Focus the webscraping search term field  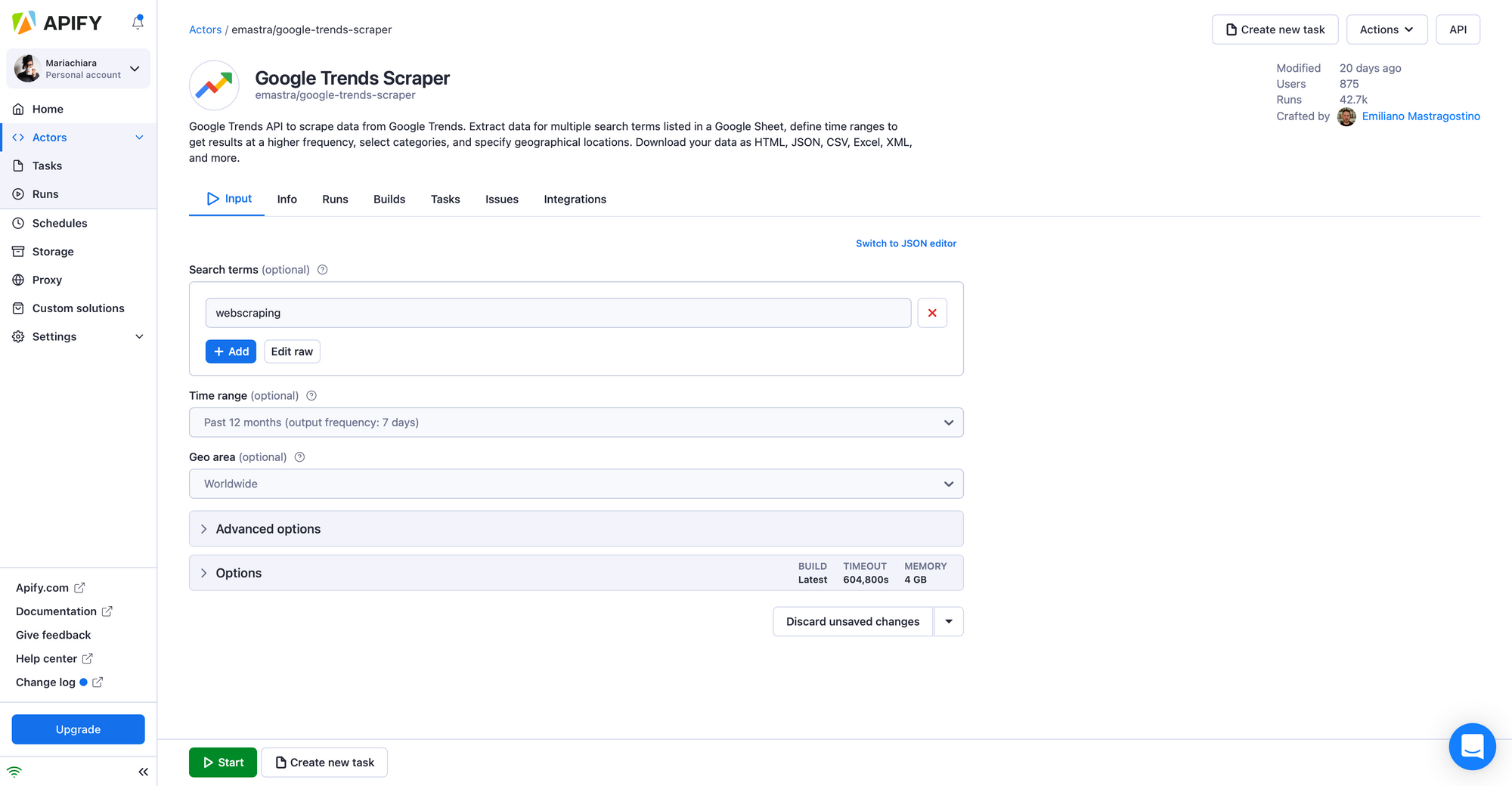point(558,313)
